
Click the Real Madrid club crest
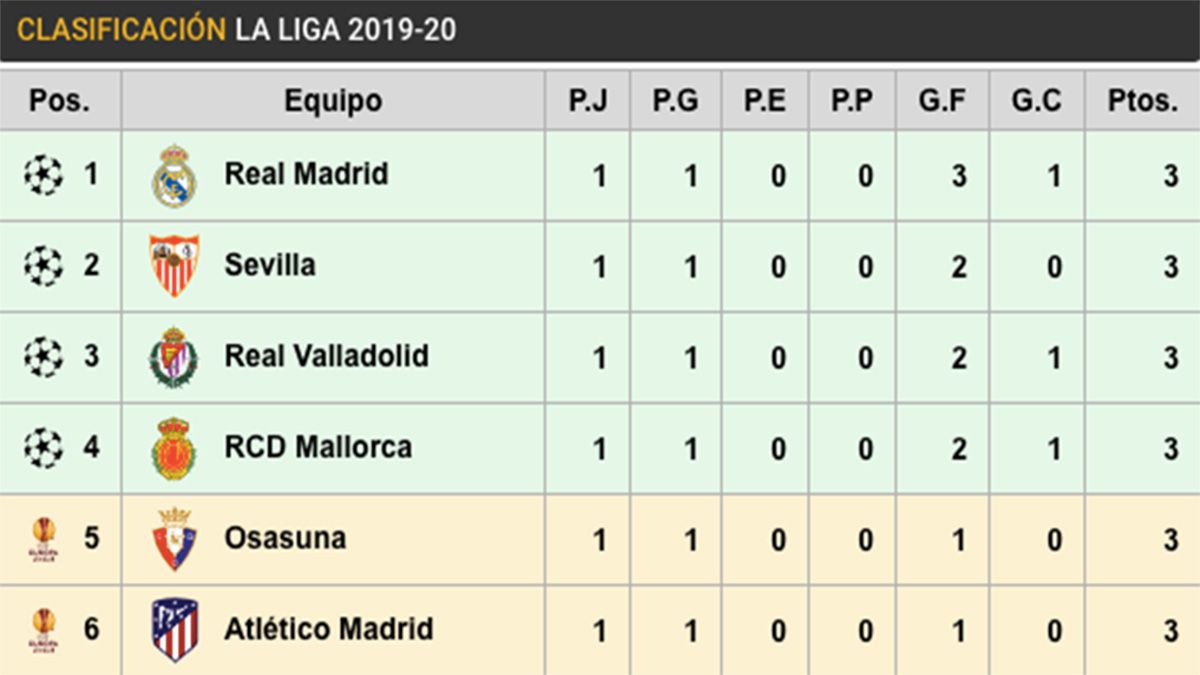[174, 176]
